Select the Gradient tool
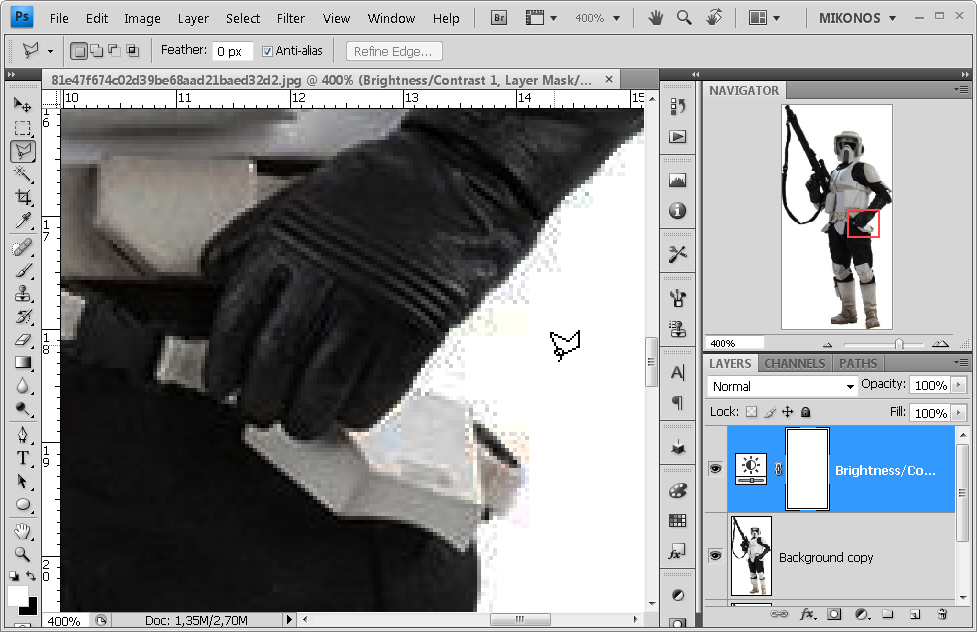The width and height of the screenshot is (977, 632). (x=22, y=363)
